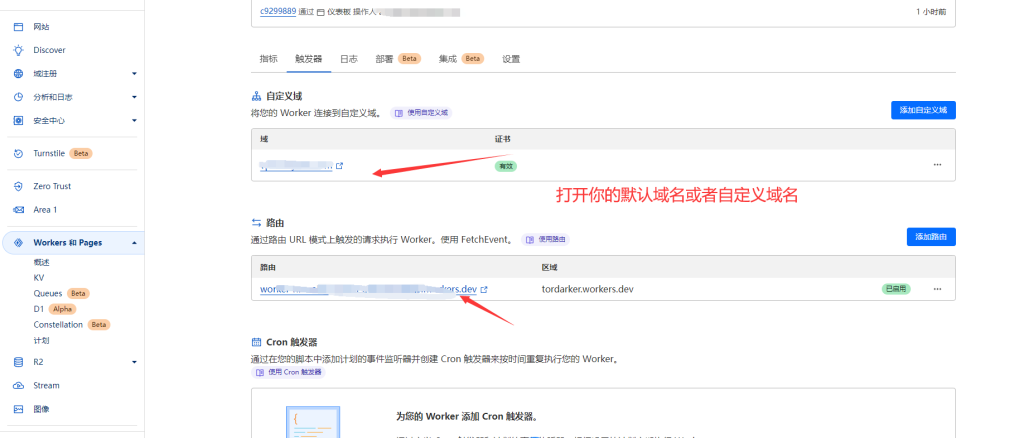Click the 区域 column header

(549, 267)
